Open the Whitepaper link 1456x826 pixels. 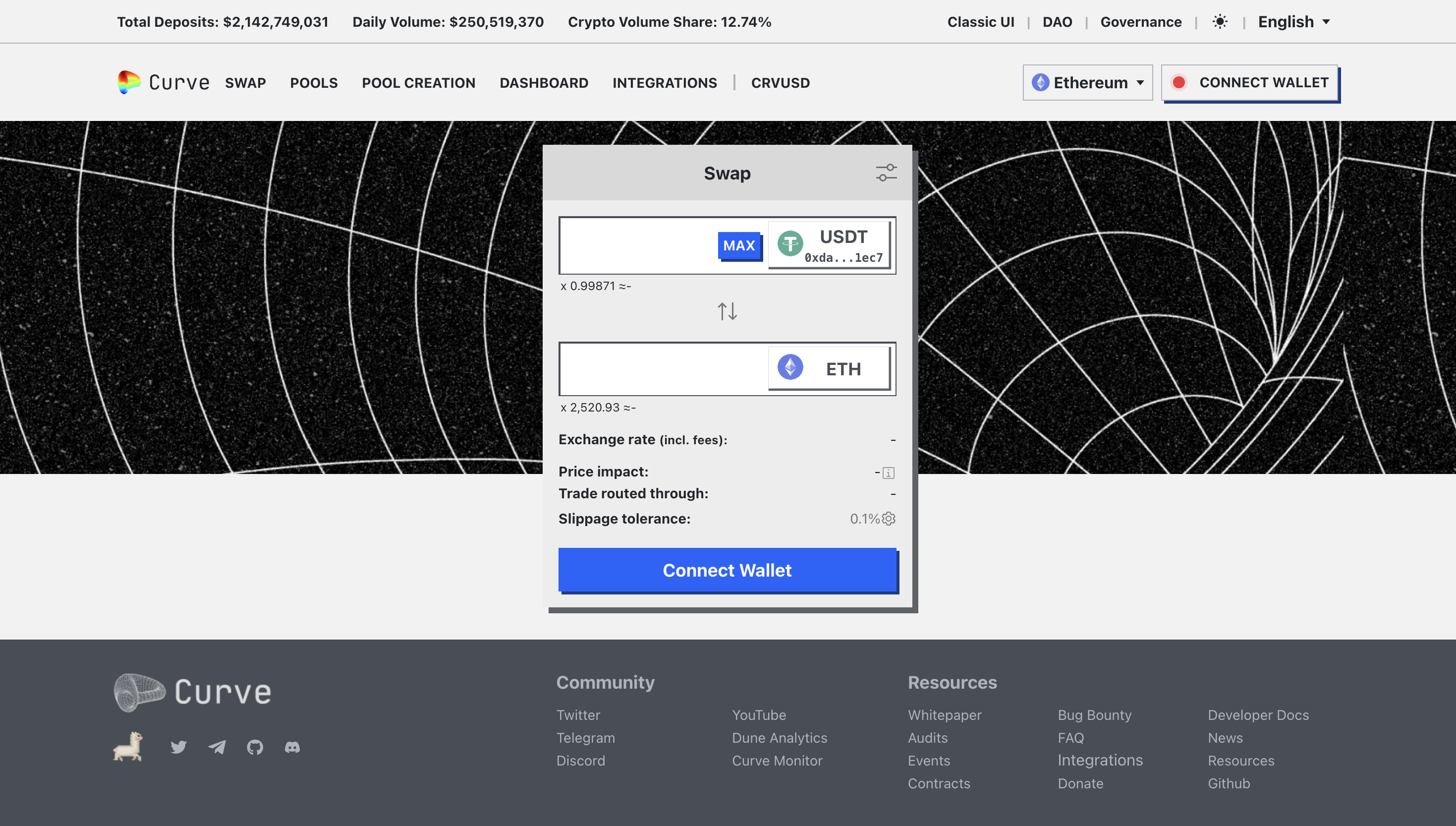click(945, 715)
